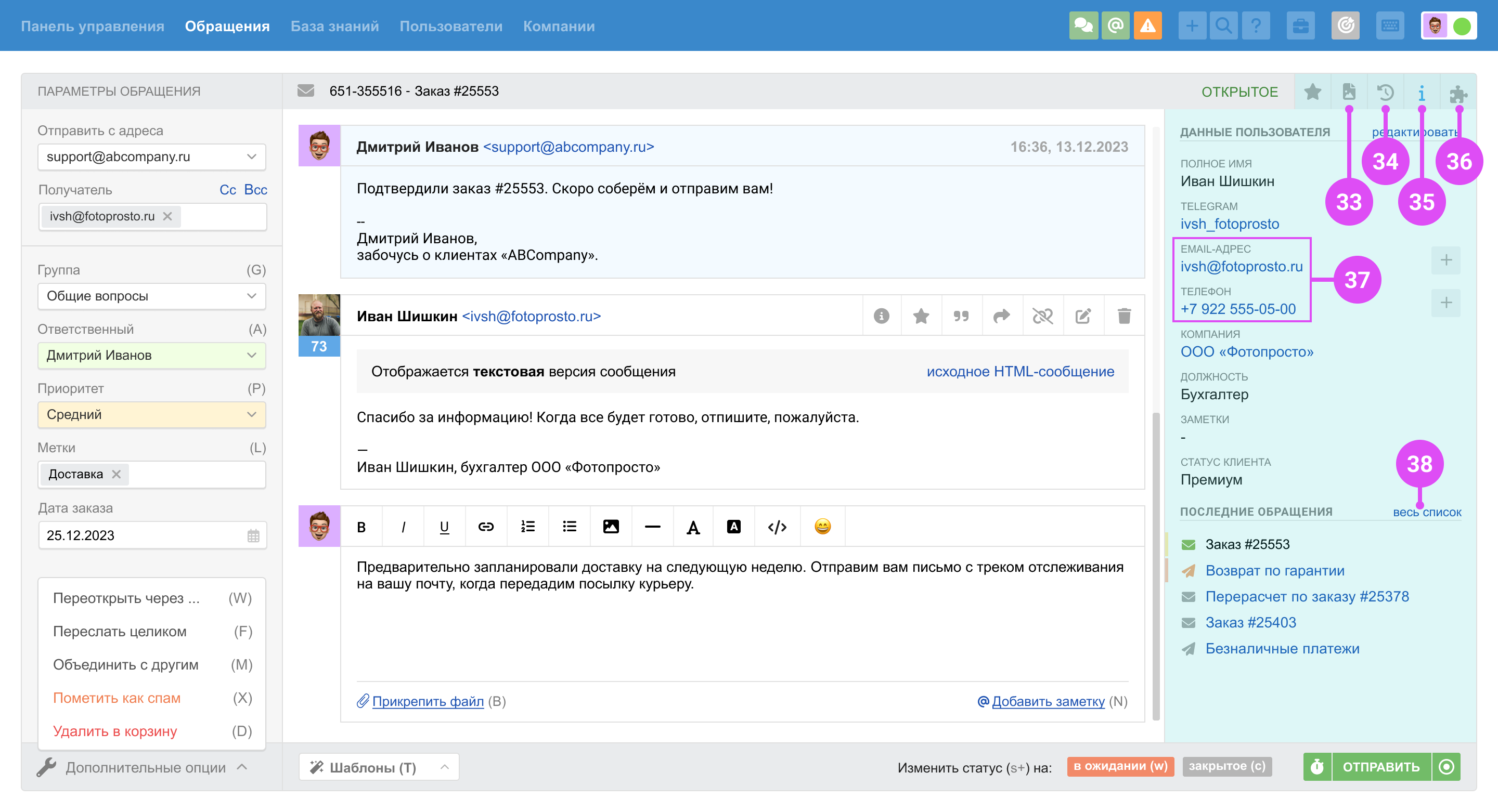The height and width of the screenshot is (812, 1498).
Task: Open the Шаблоны templates dropdown
Action: pos(379,767)
